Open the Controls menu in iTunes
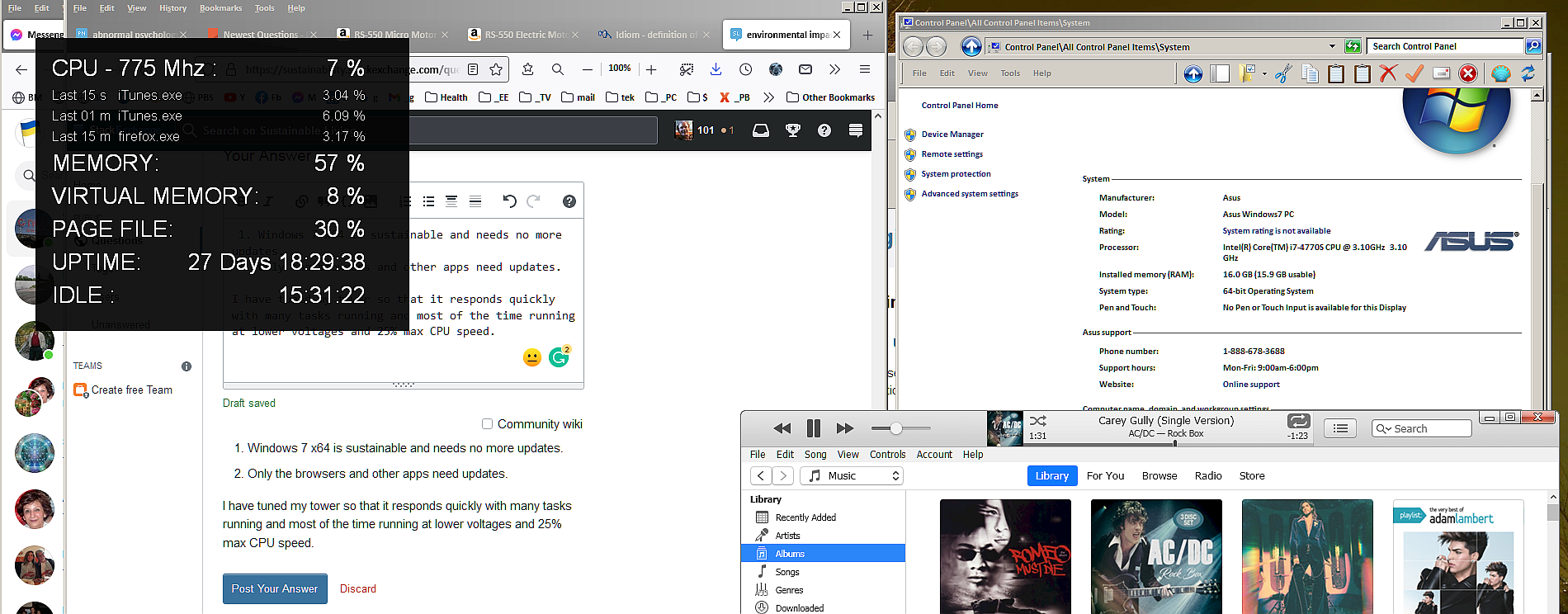This screenshot has width=1568, height=614. tap(887, 455)
